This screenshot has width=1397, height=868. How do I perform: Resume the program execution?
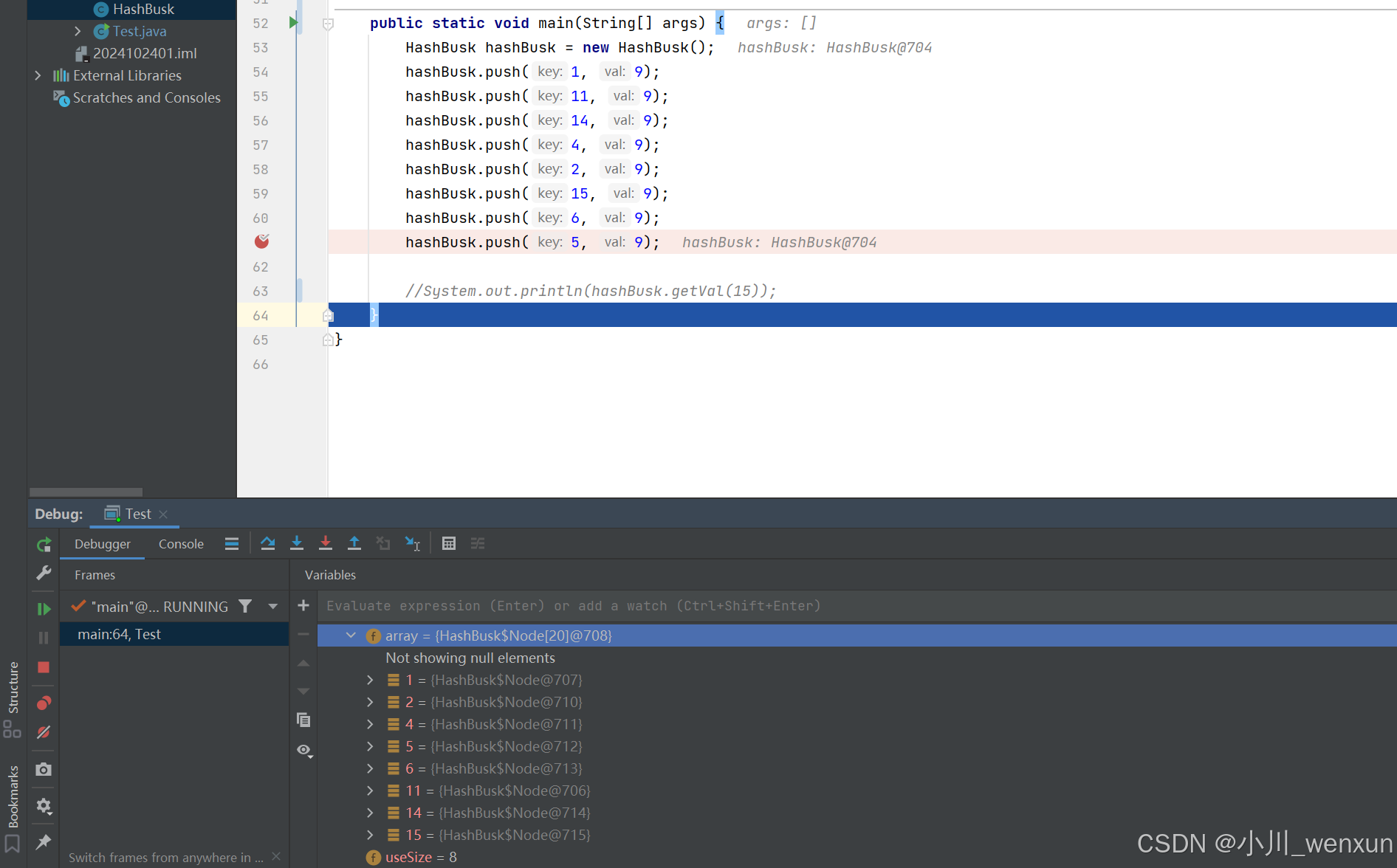(x=44, y=609)
